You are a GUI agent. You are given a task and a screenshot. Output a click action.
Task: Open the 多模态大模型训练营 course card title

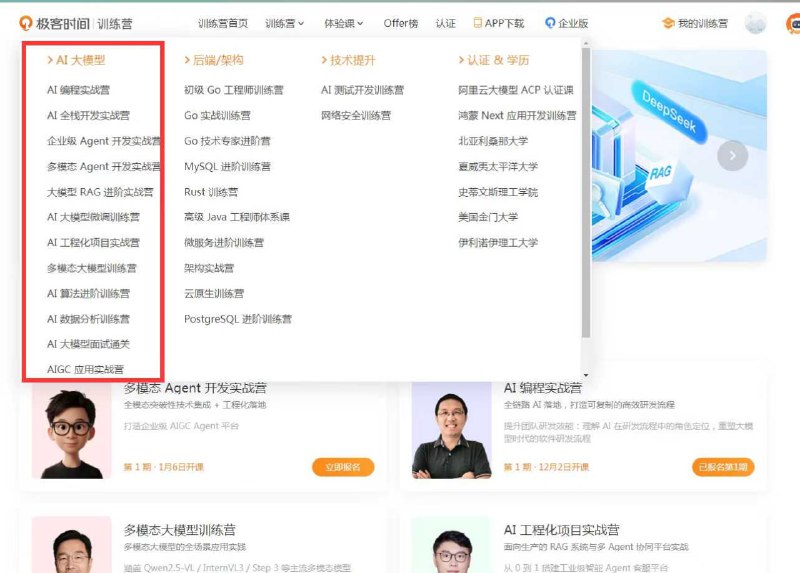(180, 530)
